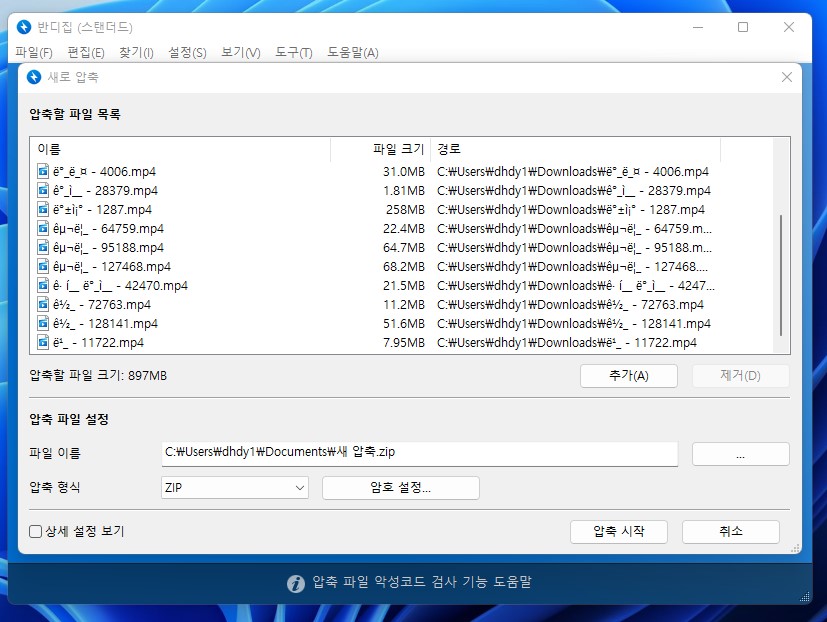Open the 찾기(I) menu

(136, 52)
